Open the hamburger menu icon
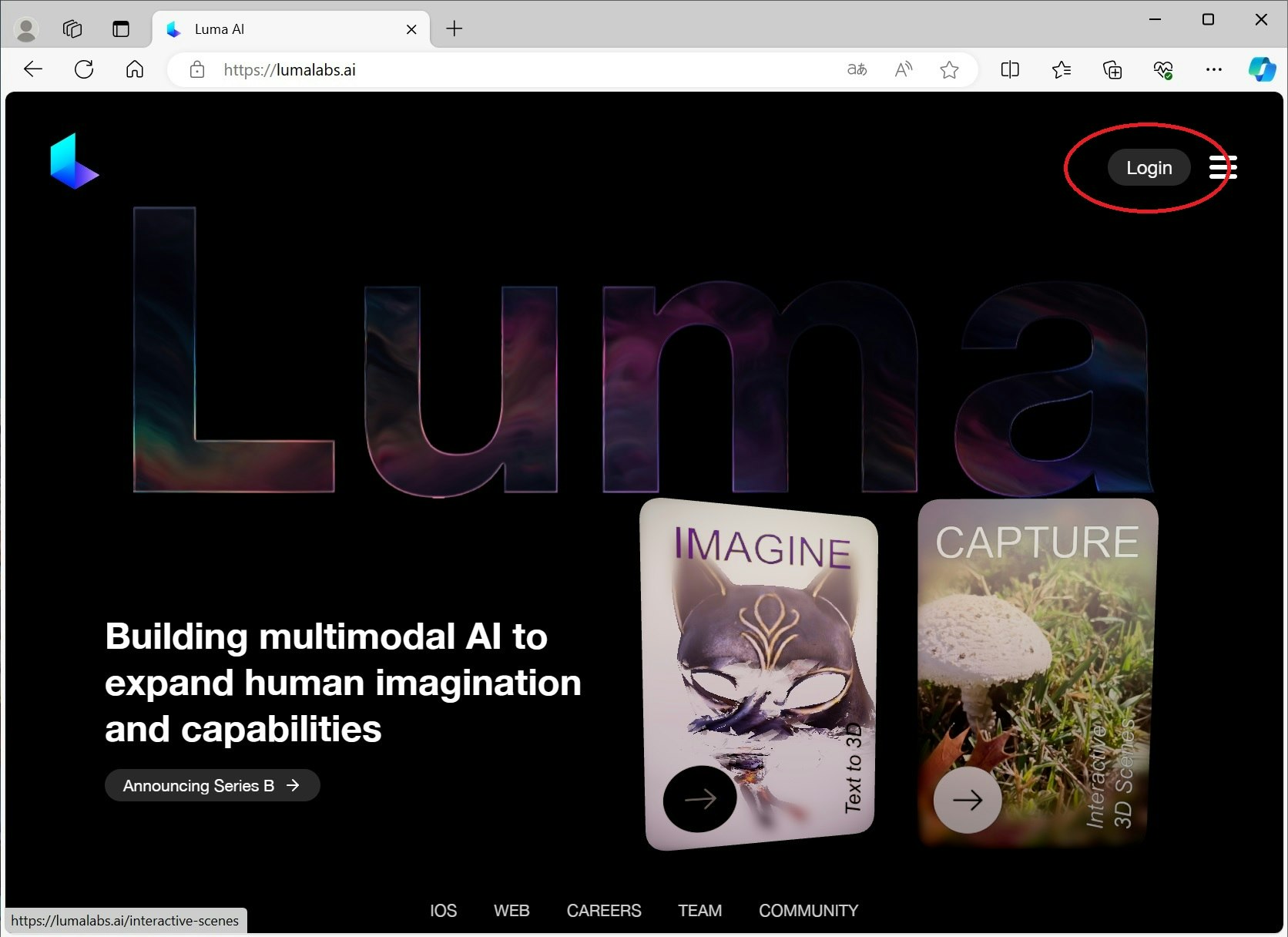The height and width of the screenshot is (937, 1288). click(1223, 167)
